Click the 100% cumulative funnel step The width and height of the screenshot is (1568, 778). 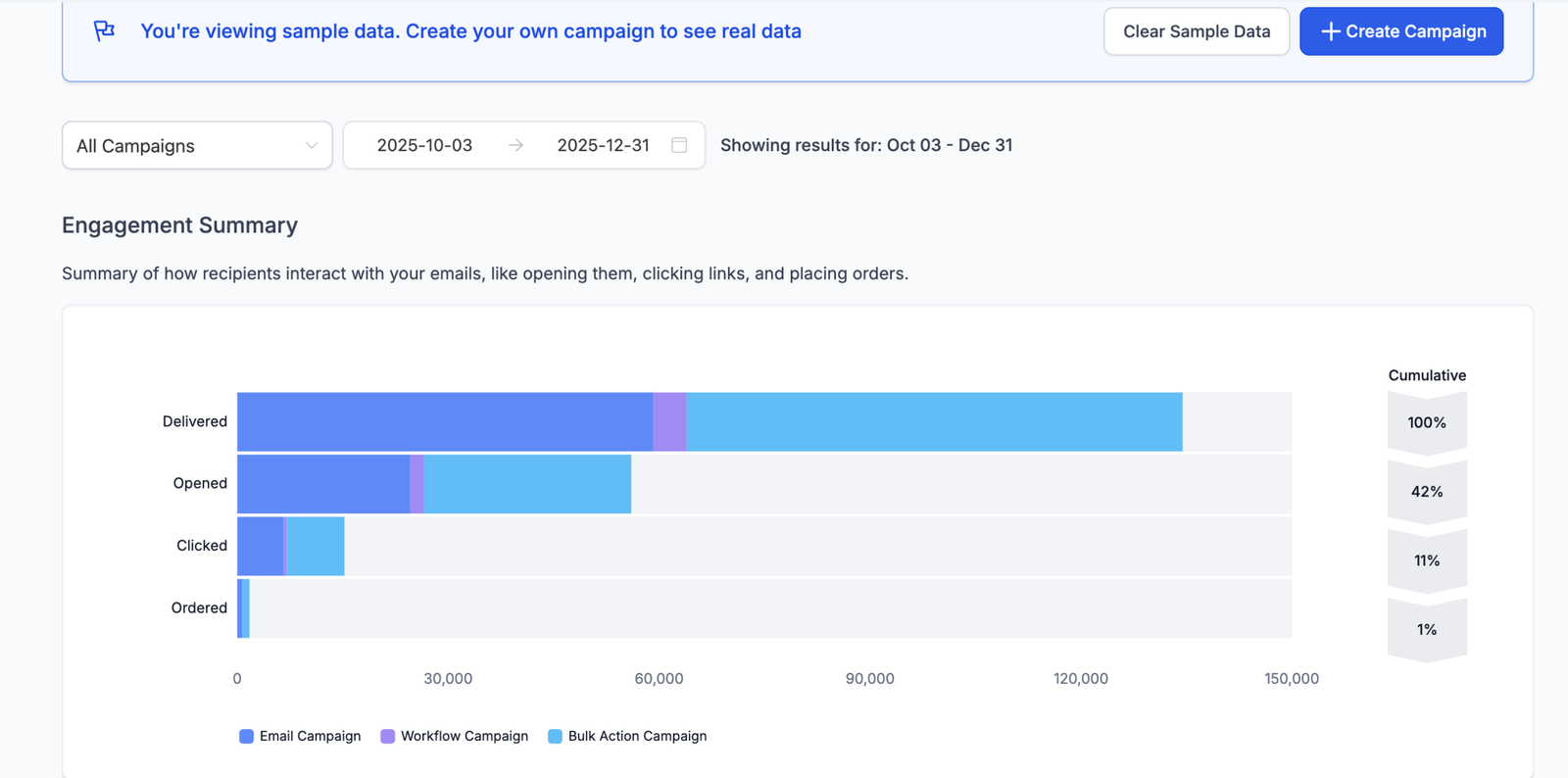pyautogui.click(x=1427, y=422)
